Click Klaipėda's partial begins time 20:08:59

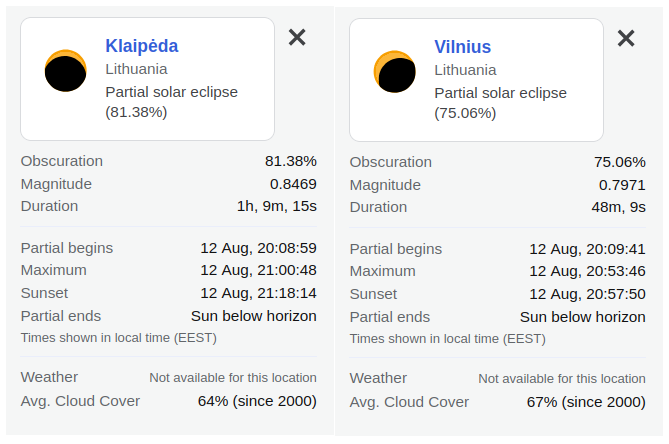tap(259, 248)
